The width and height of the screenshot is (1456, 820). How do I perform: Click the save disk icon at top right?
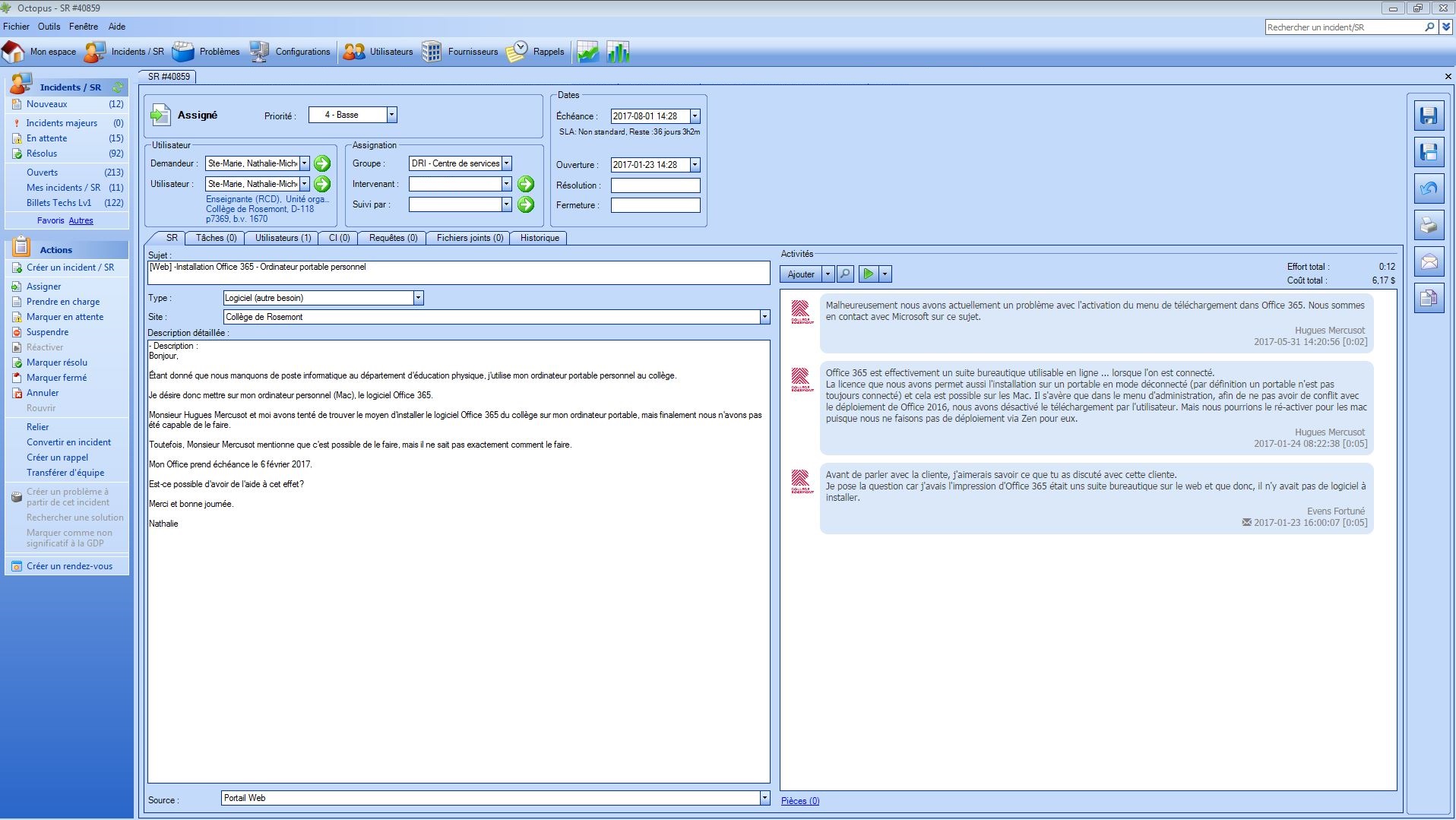pyautogui.click(x=1429, y=116)
